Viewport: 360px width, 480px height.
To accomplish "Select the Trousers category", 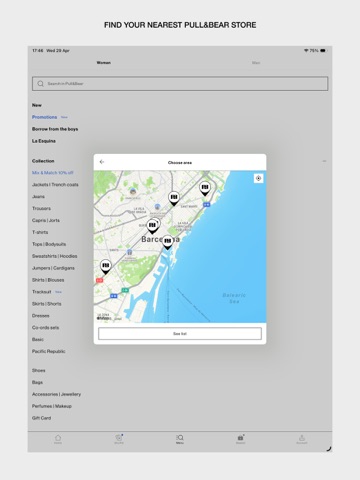I will pos(41,208).
